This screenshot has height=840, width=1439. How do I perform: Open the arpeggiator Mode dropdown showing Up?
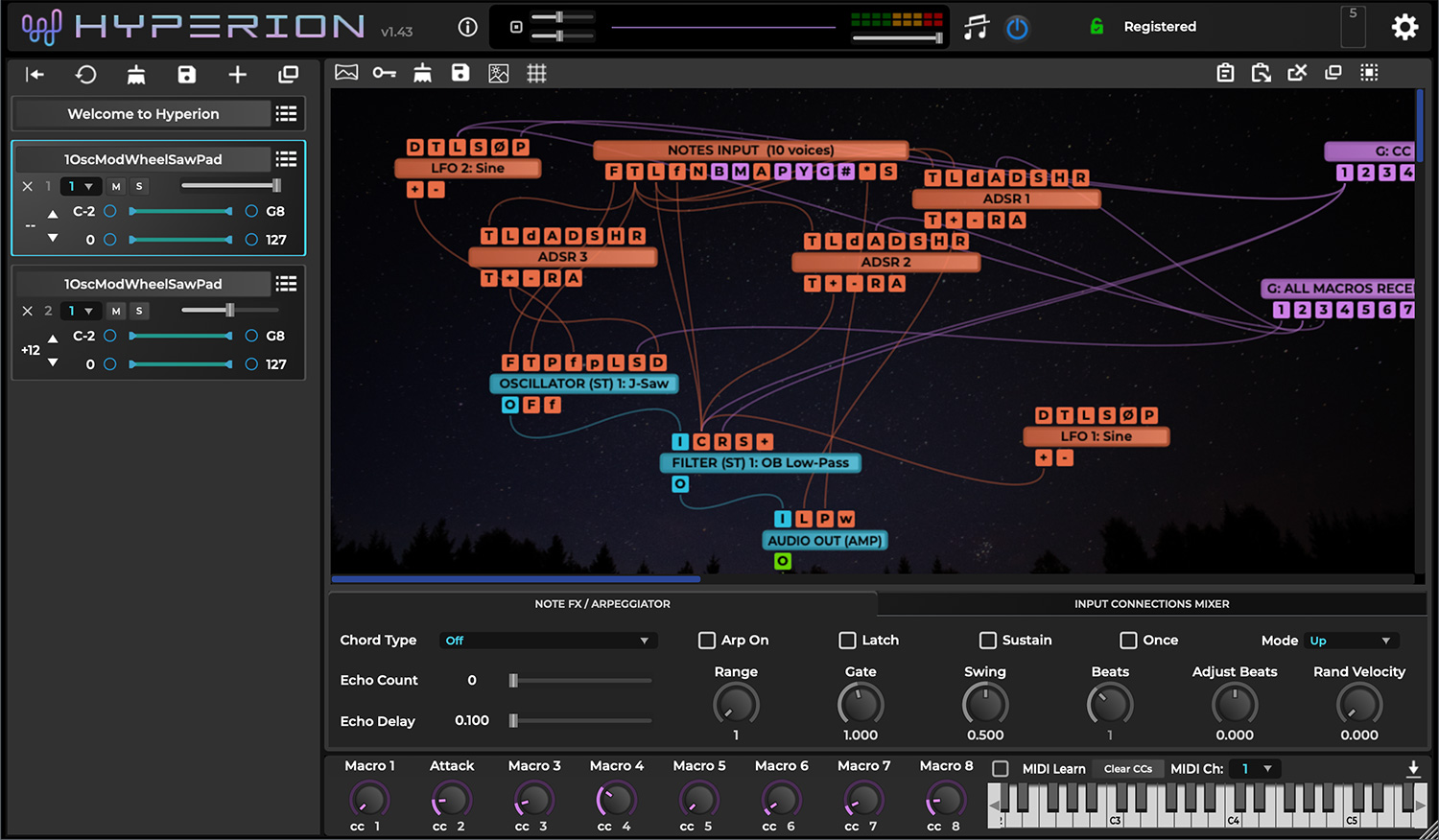point(1351,640)
